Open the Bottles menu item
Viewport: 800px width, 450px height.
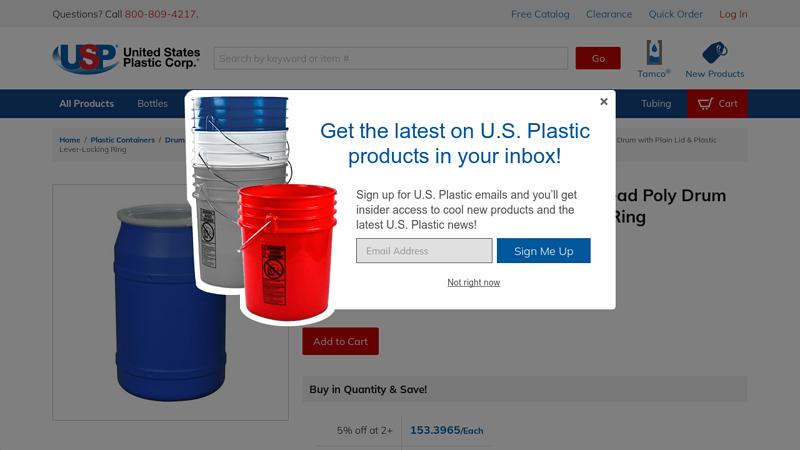click(152, 104)
